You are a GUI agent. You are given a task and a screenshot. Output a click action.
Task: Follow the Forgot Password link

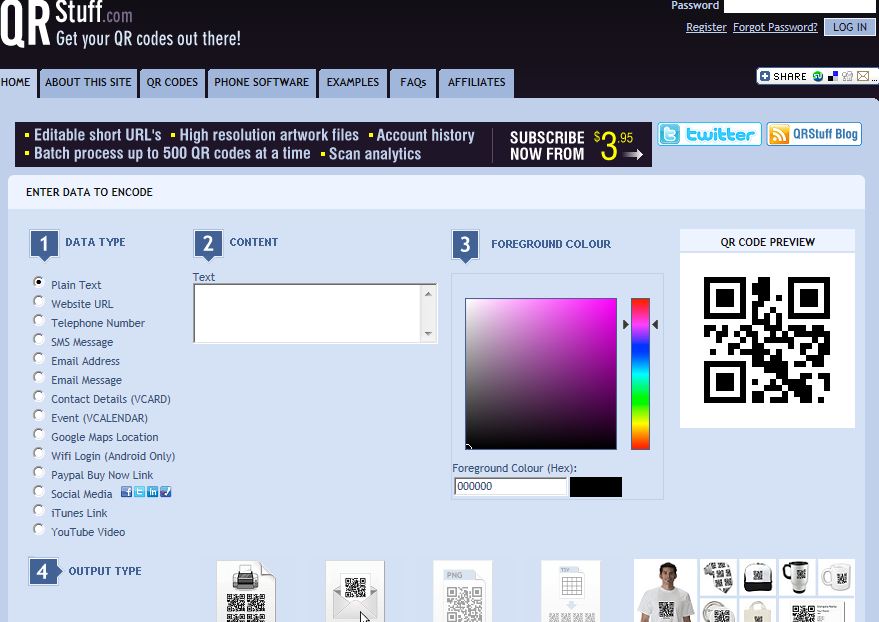coord(775,27)
